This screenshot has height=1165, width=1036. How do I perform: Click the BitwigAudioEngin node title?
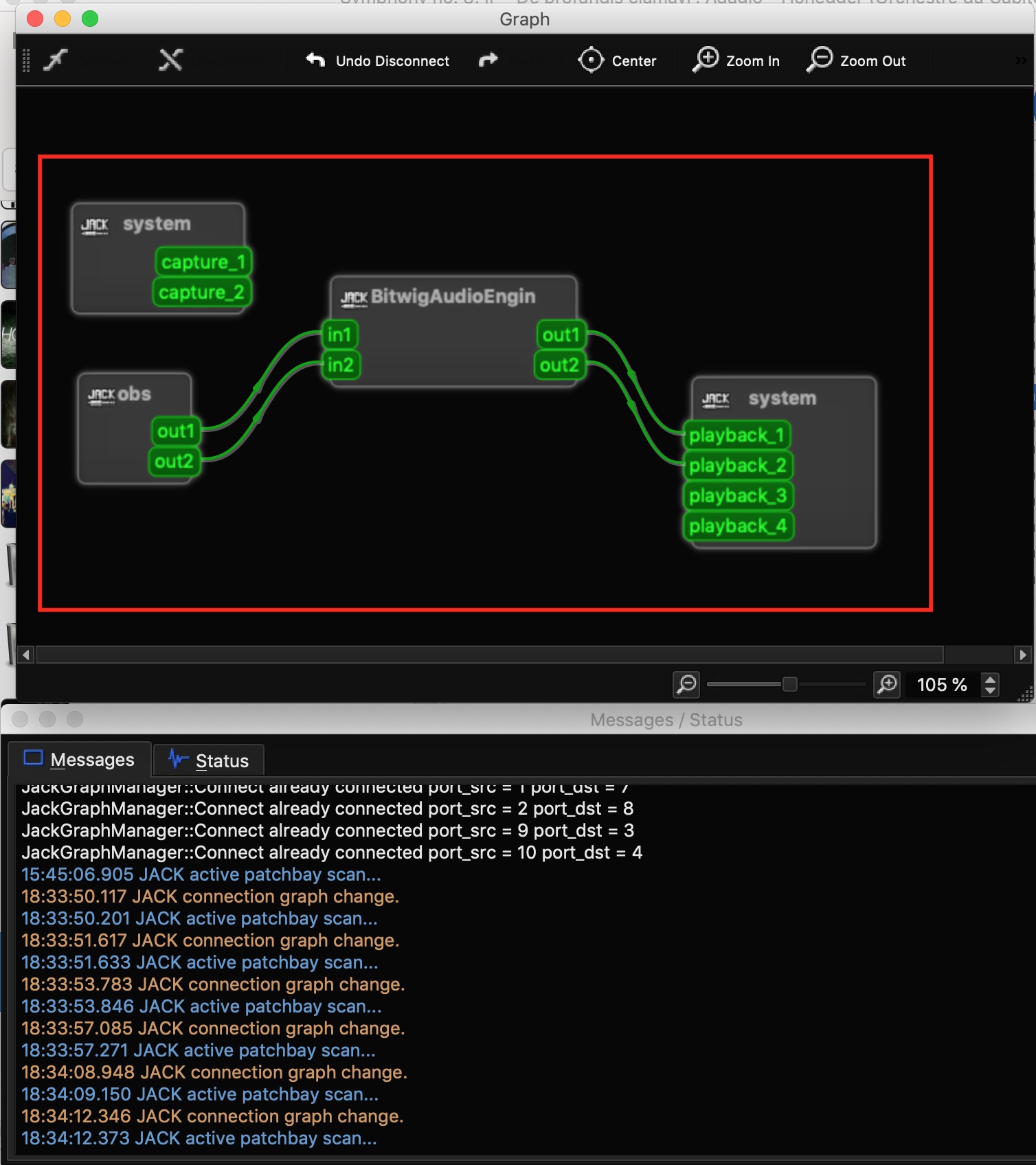point(453,296)
